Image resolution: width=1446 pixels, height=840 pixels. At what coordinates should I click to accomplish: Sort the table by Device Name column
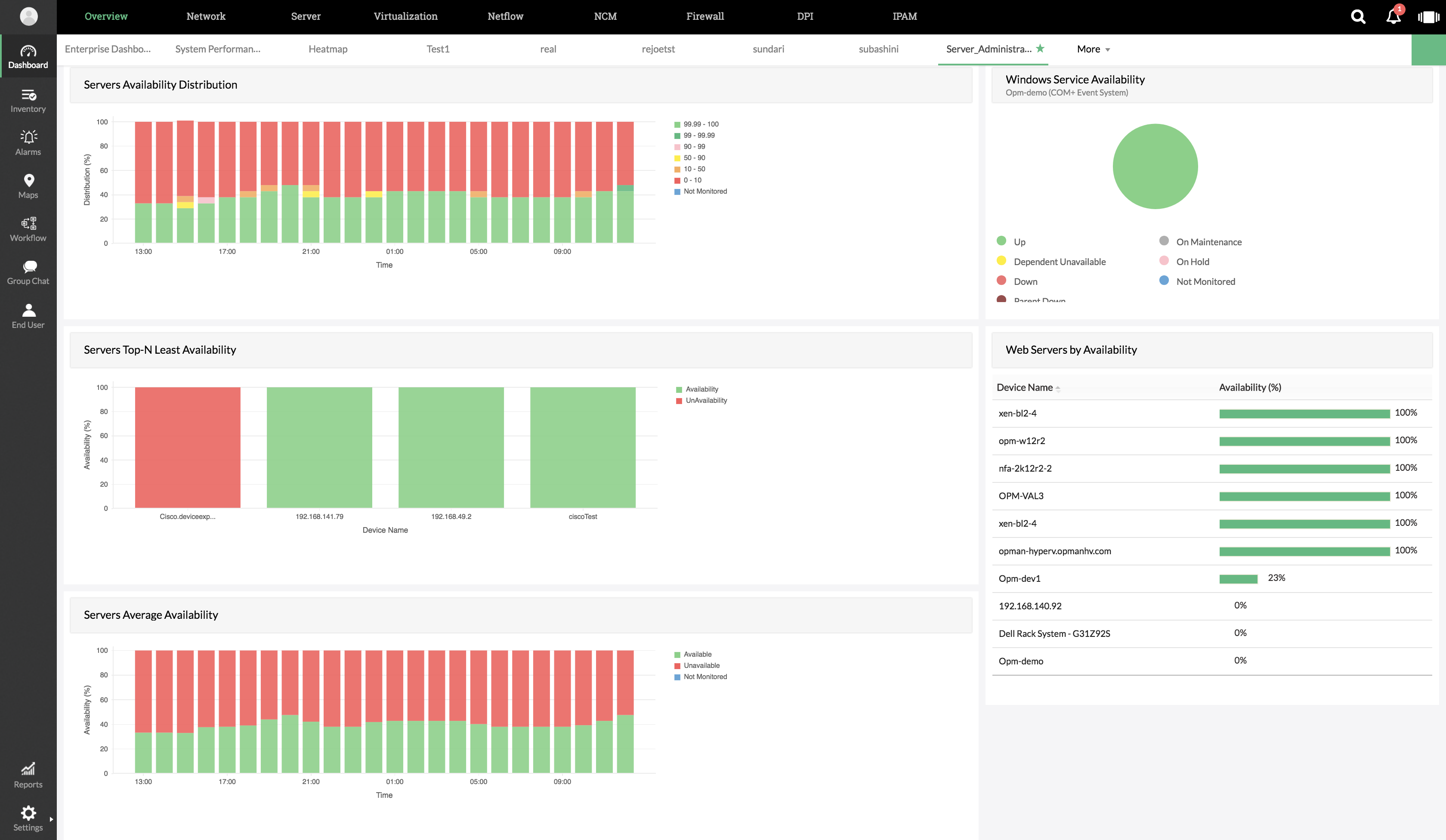(x=1025, y=387)
